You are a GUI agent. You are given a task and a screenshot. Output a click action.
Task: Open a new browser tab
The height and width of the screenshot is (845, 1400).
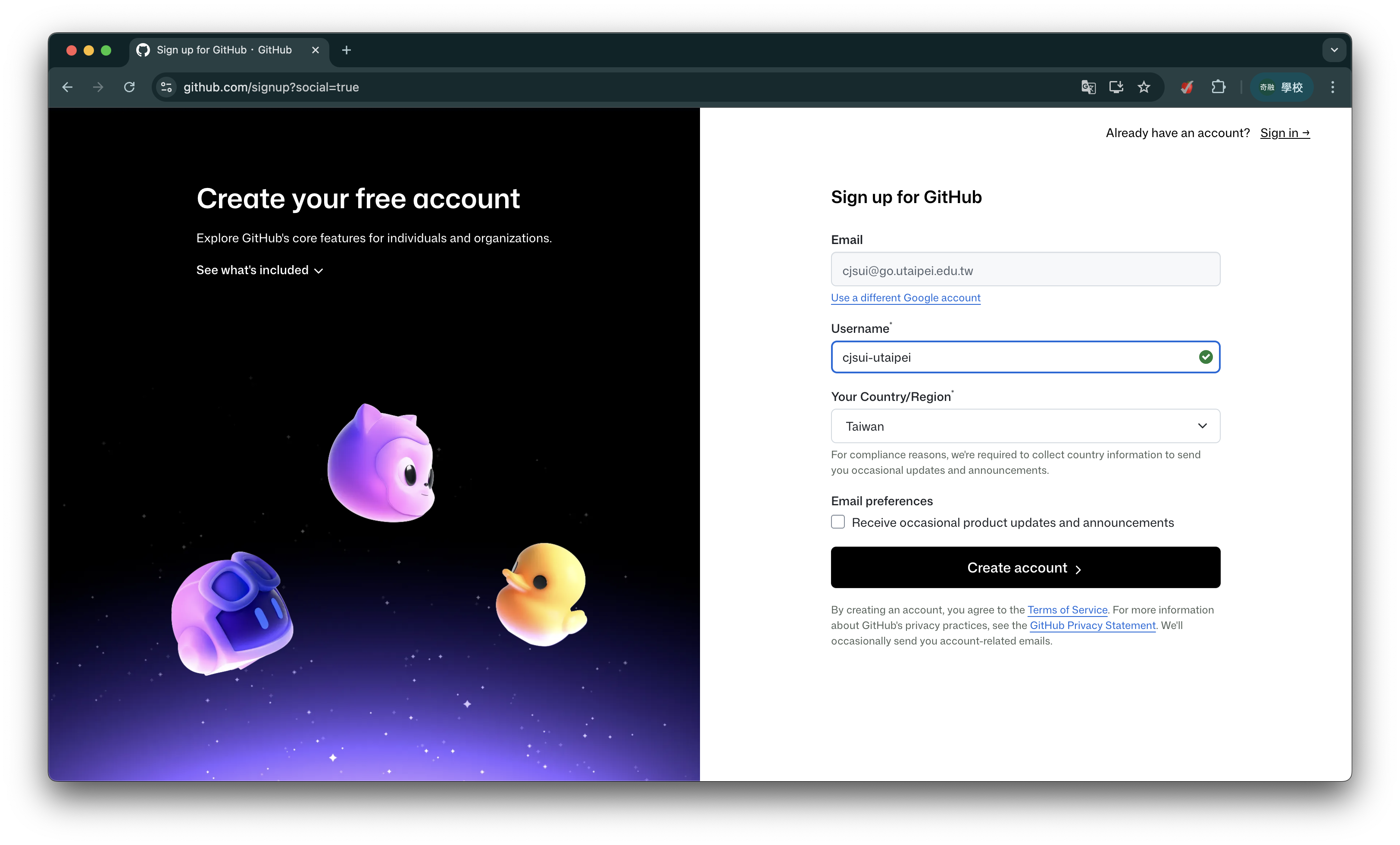coord(346,50)
